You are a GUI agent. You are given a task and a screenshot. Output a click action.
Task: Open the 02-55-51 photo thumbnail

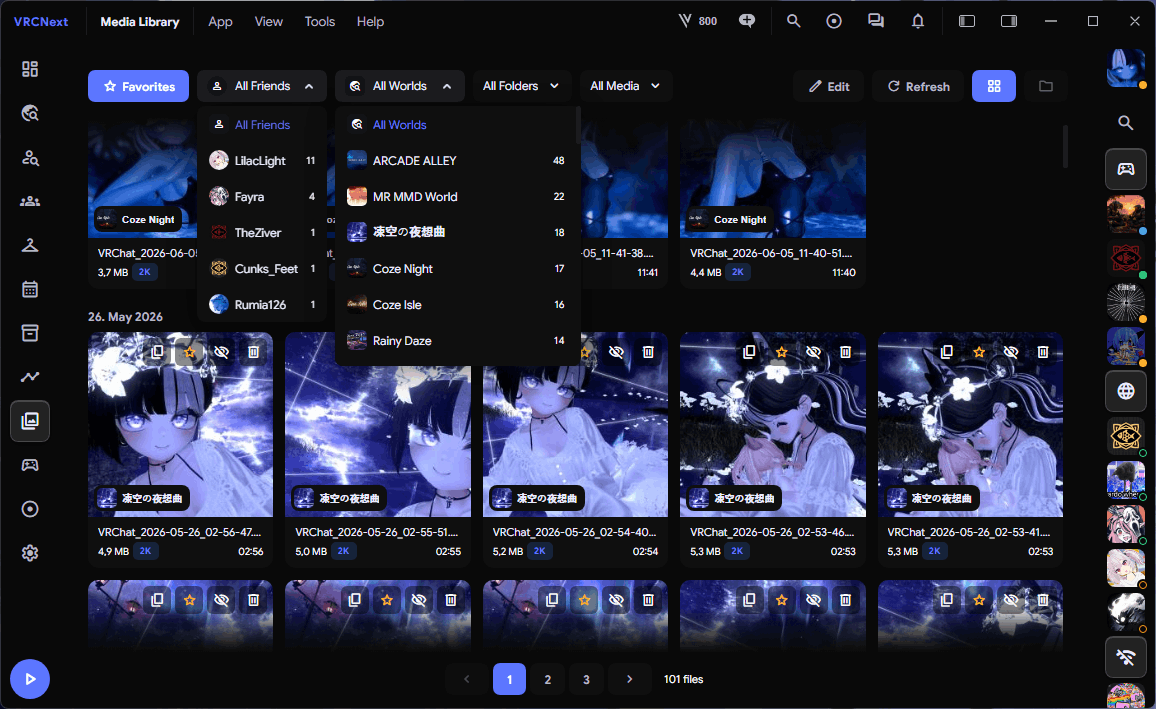(377, 425)
